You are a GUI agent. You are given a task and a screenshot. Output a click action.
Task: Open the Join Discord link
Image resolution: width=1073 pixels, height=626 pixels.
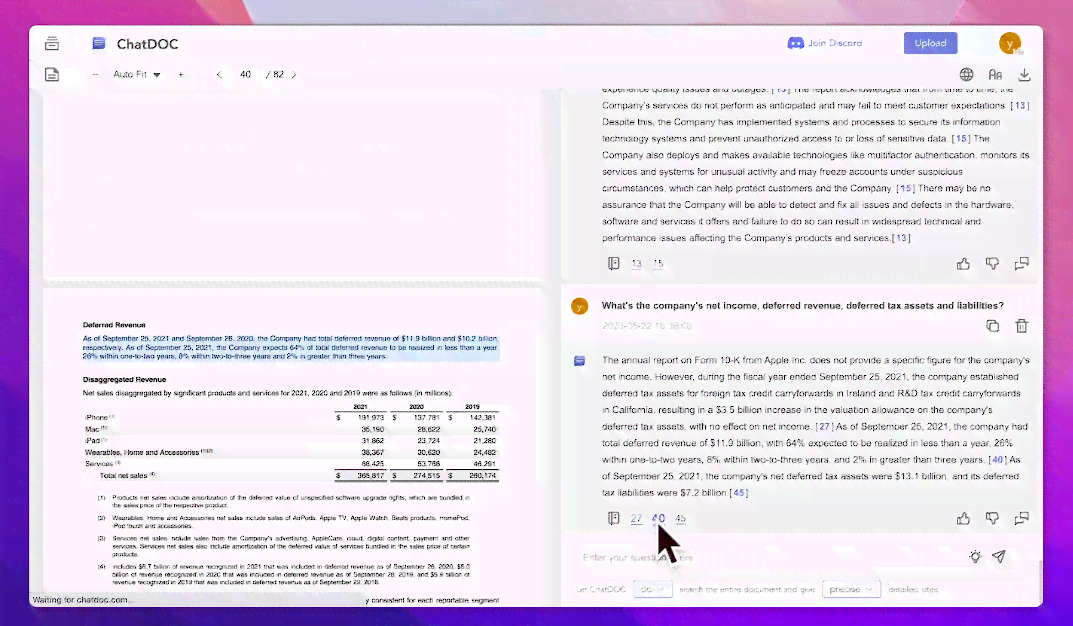(835, 43)
